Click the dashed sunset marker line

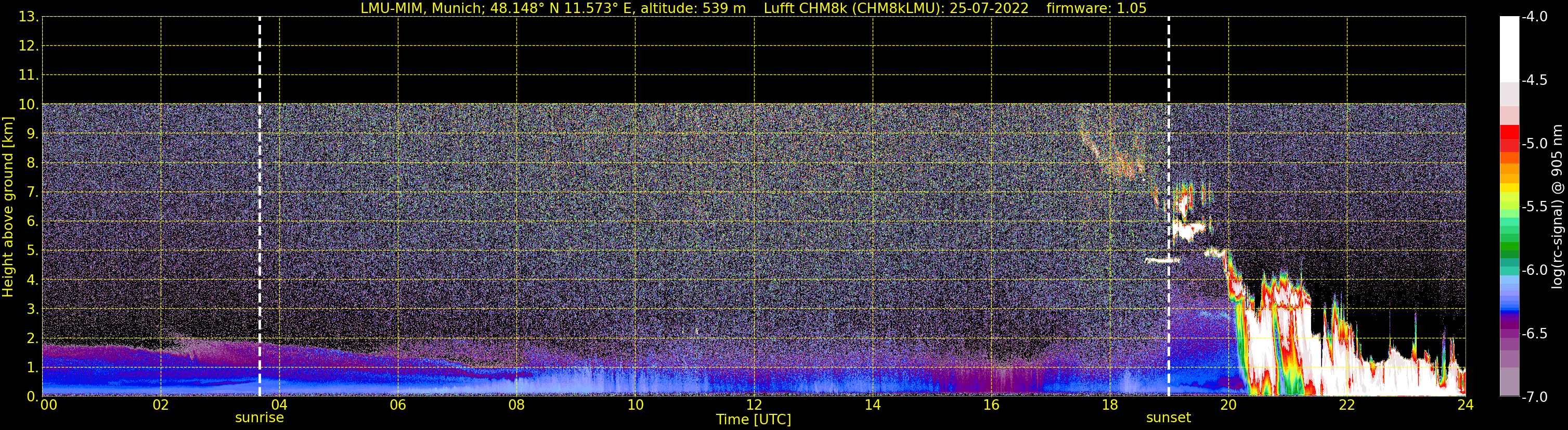[x=1169, y=207]
